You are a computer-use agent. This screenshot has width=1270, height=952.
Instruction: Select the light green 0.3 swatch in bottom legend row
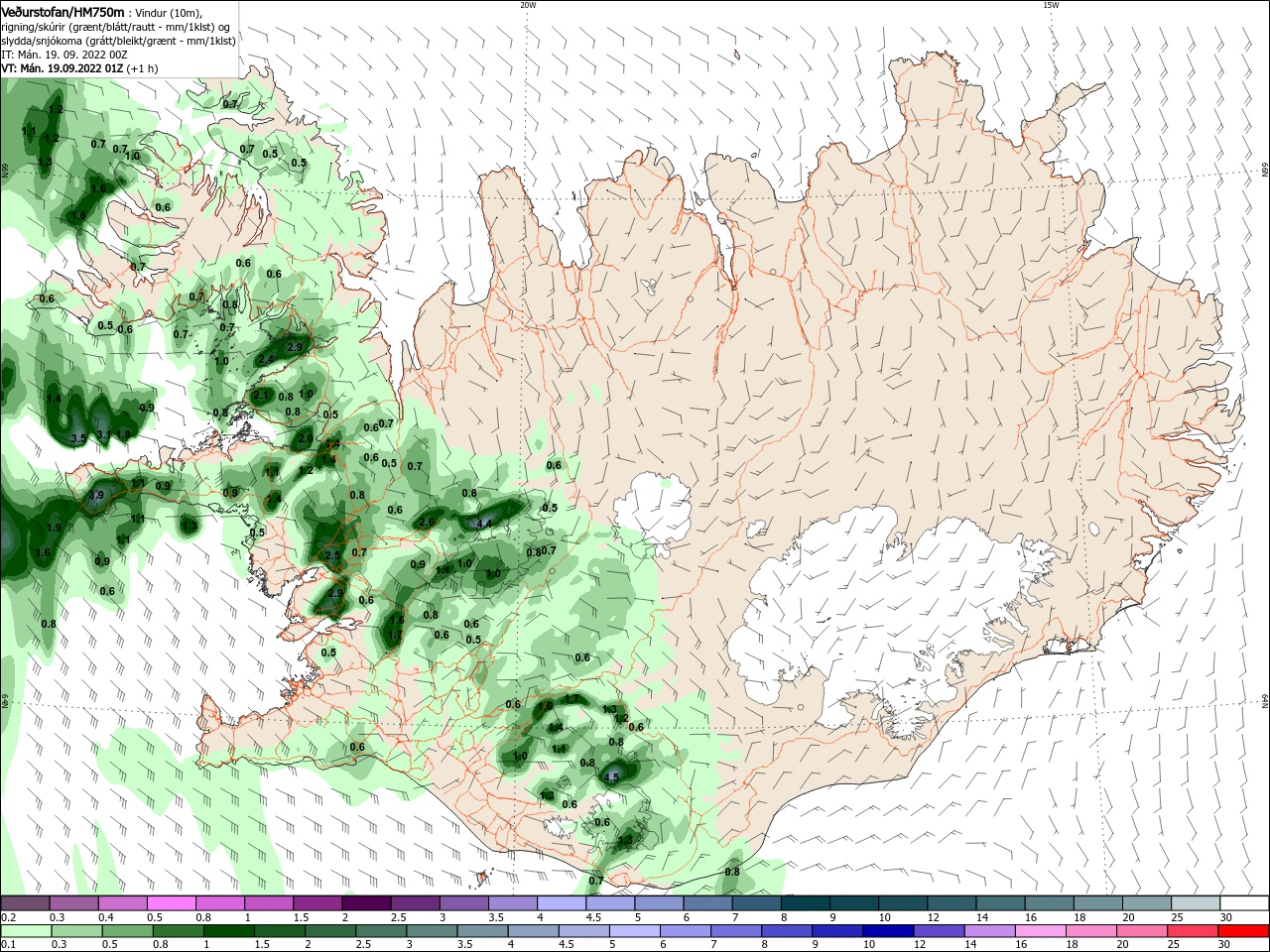pyautogui.click(x=74, y=932)
